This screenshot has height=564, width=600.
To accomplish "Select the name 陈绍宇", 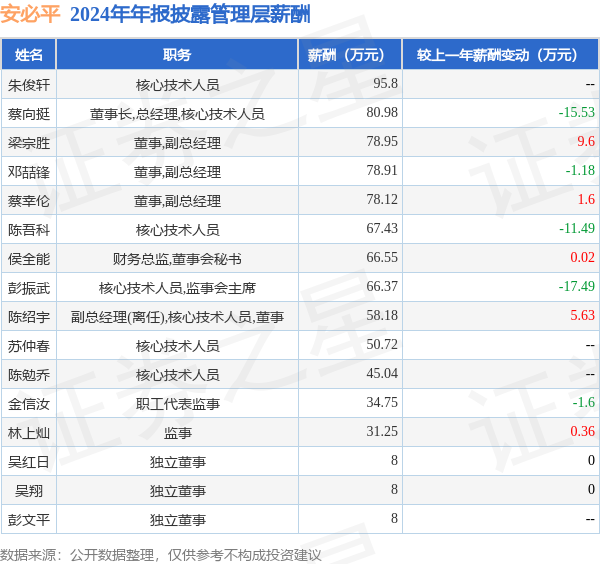I will 29,317.
